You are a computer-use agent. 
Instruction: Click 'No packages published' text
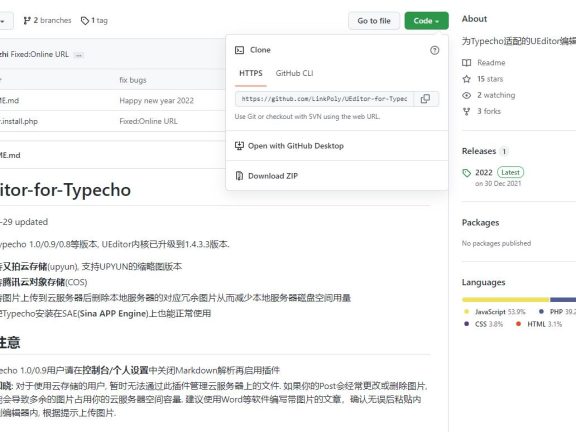[x=496, y=243]
